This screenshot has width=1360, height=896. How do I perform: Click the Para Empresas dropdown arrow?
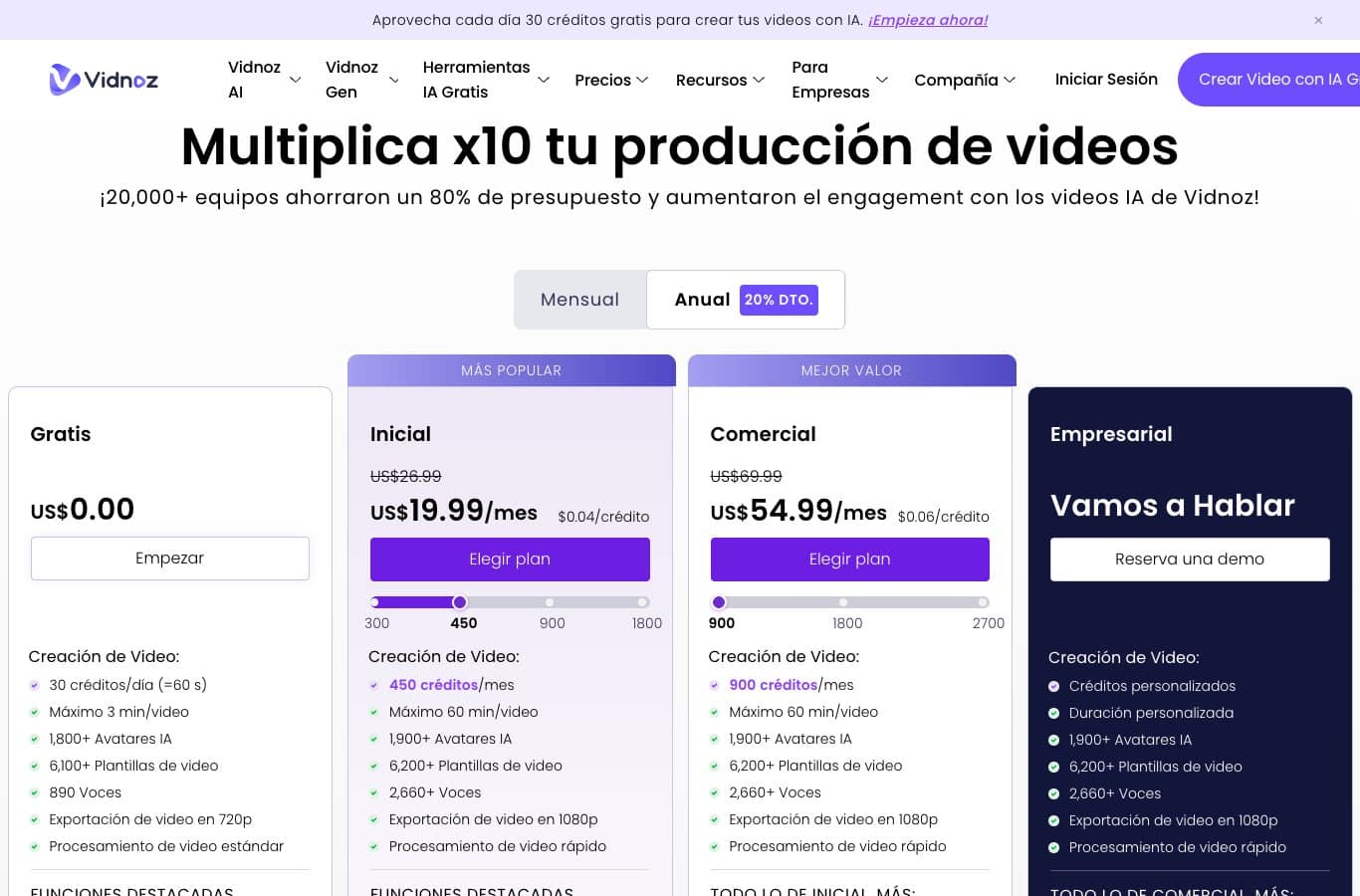tap(881, 80)
